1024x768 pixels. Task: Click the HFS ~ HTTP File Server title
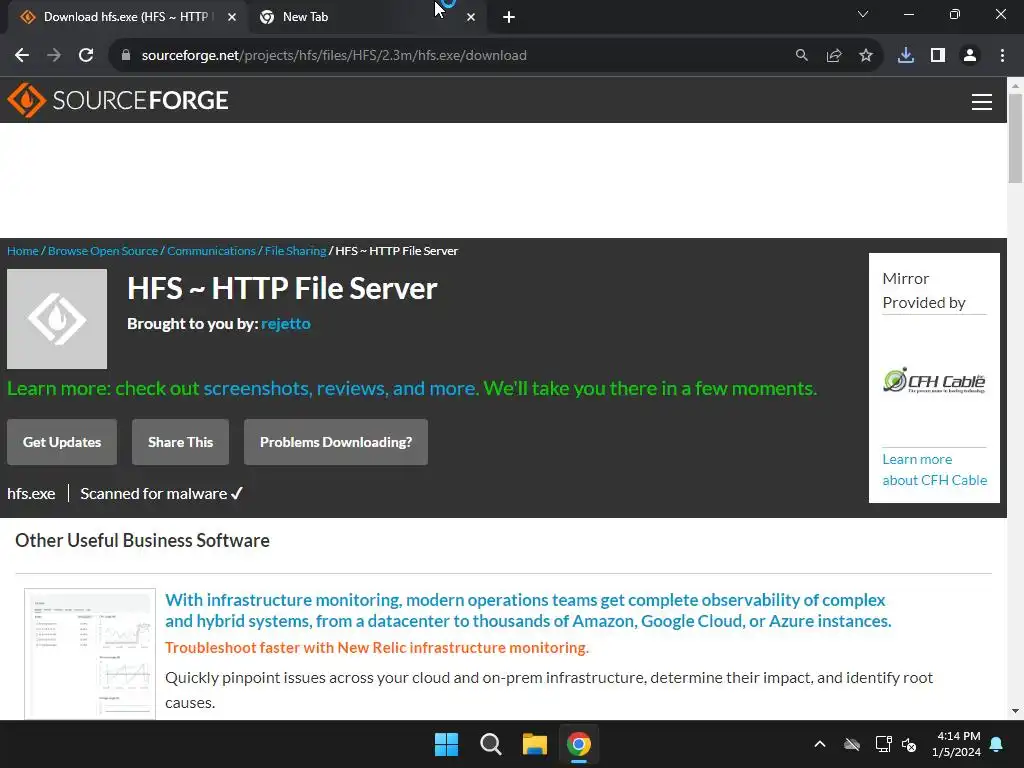click(x=282, y=289)
